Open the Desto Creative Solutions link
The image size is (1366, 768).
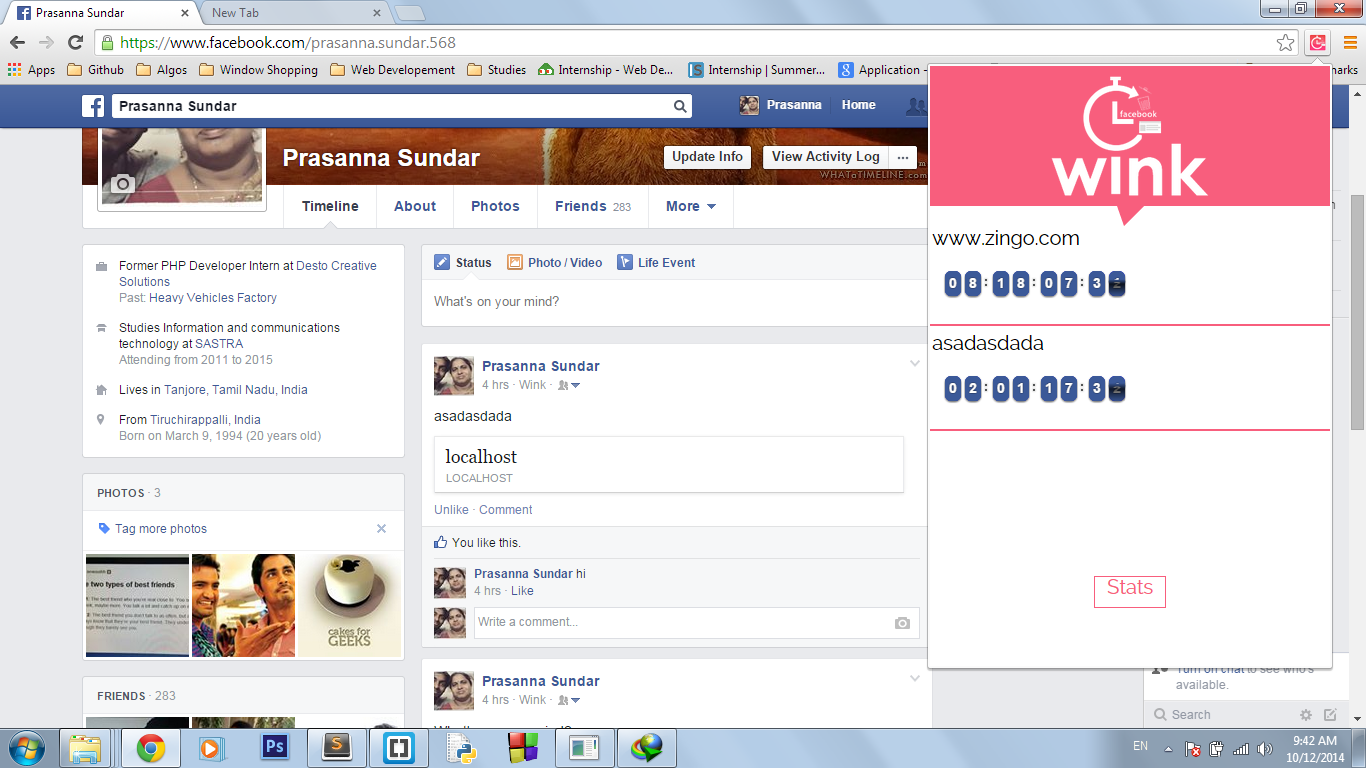coord(247,274)
